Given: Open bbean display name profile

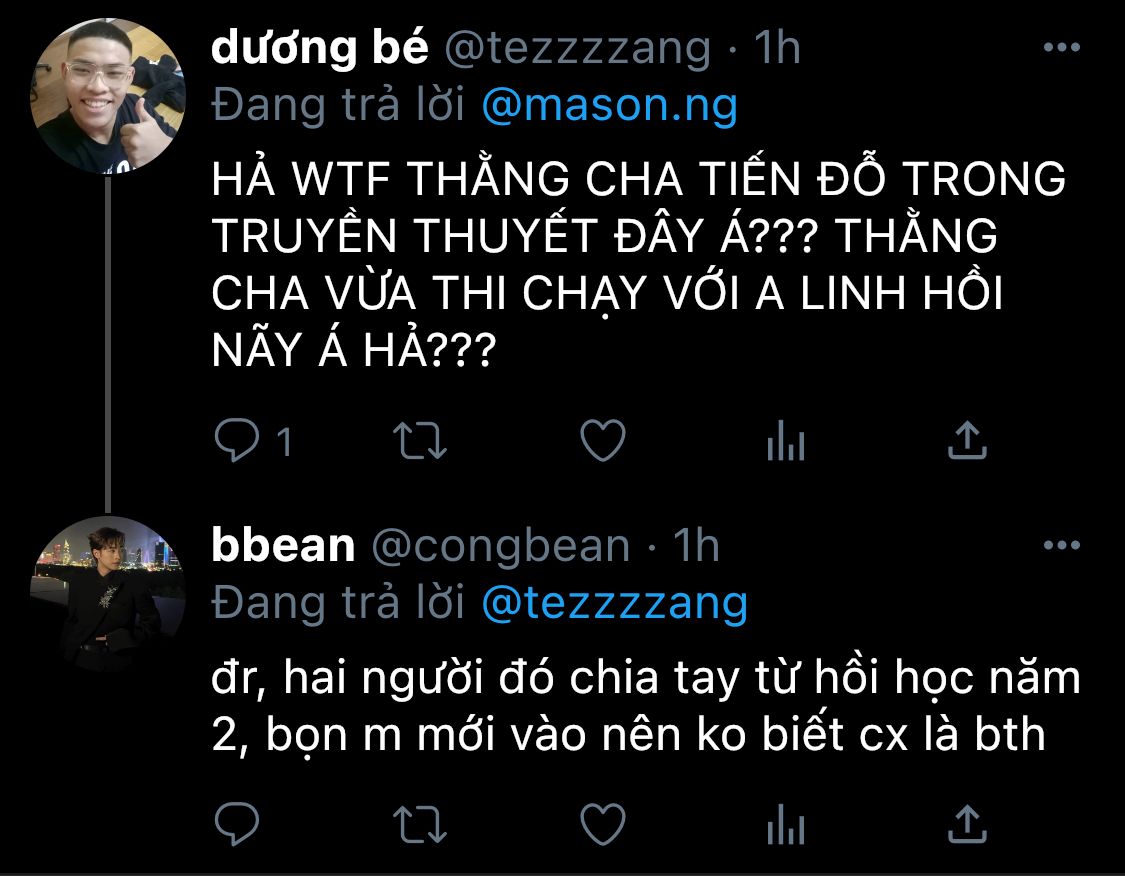Looking at the screenshot, I should (x=283, y=545).
